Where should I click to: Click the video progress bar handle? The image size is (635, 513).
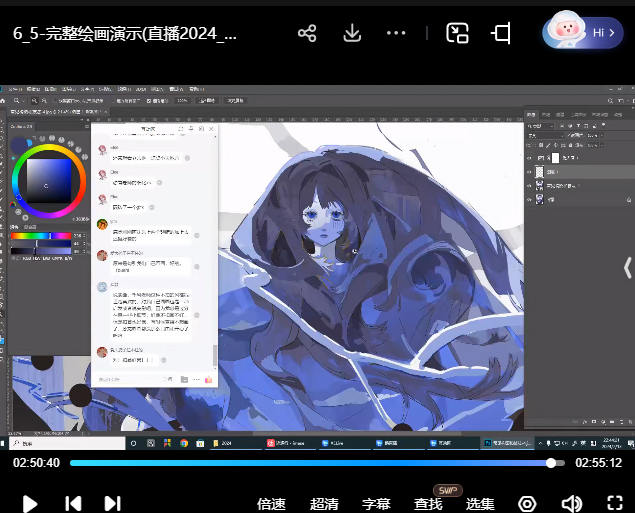[551, 463]
